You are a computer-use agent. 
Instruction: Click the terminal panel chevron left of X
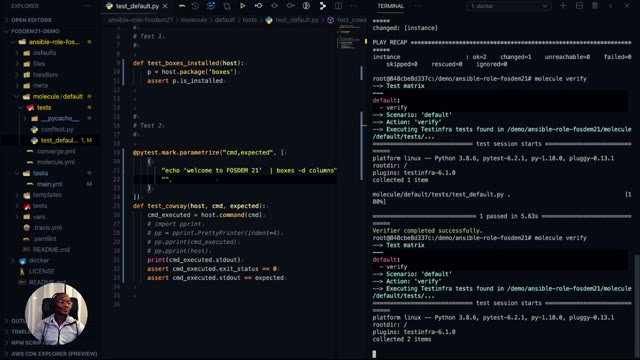pyautogui.click(x=611, y=6)
